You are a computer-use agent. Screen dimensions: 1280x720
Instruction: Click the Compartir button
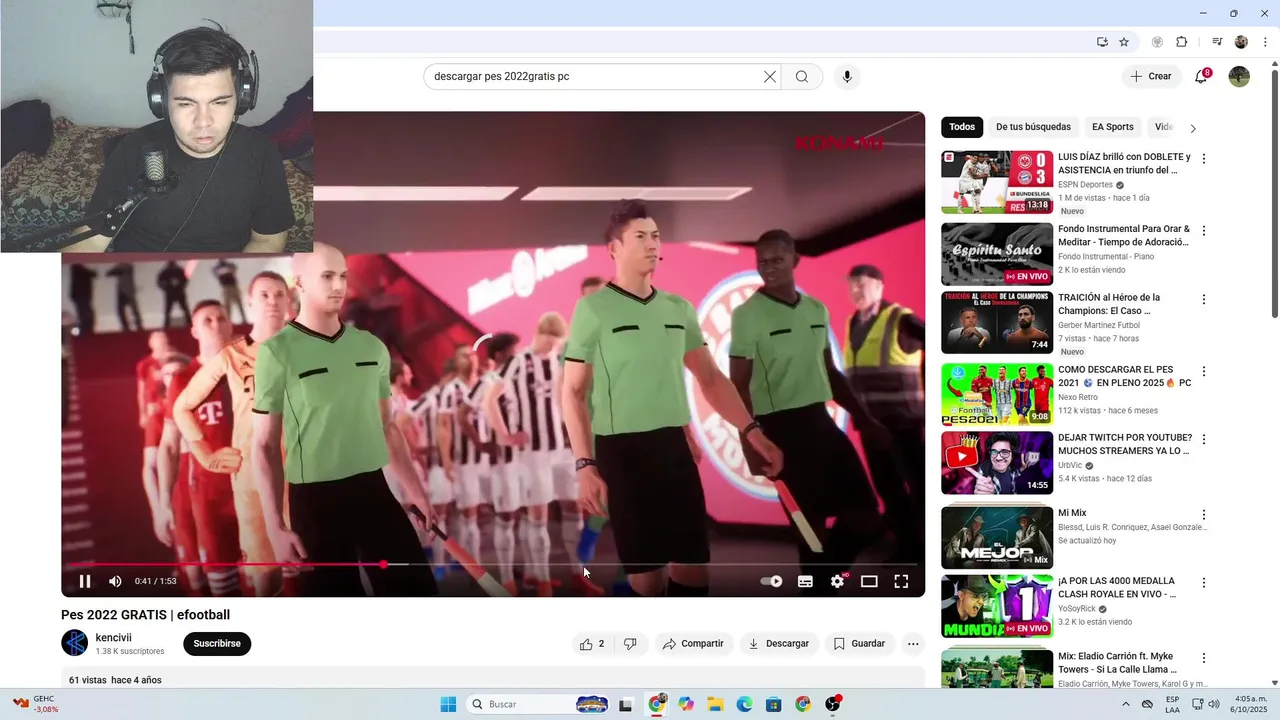tap(693, 644)
